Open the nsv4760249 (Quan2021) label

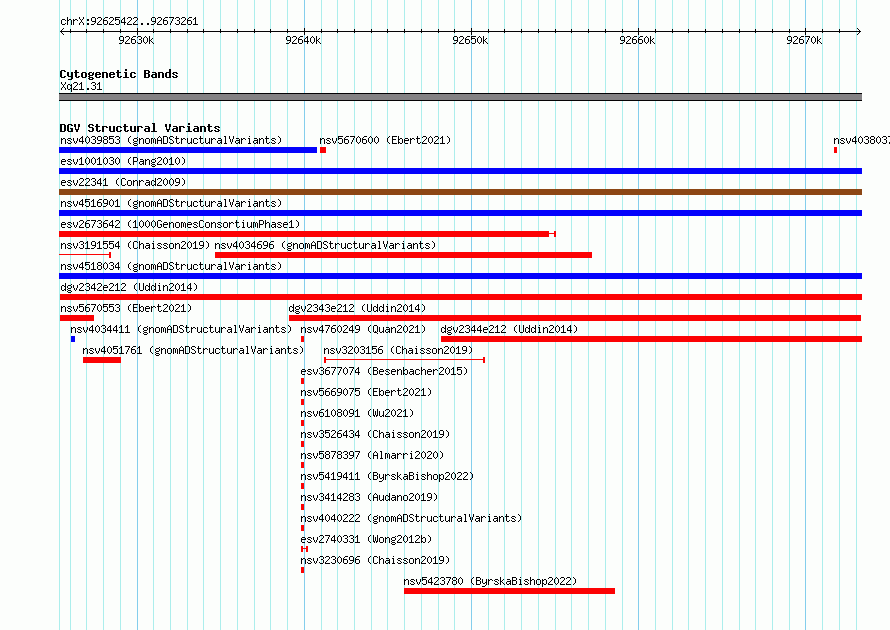pyautogui.click(x=363, y=329)
